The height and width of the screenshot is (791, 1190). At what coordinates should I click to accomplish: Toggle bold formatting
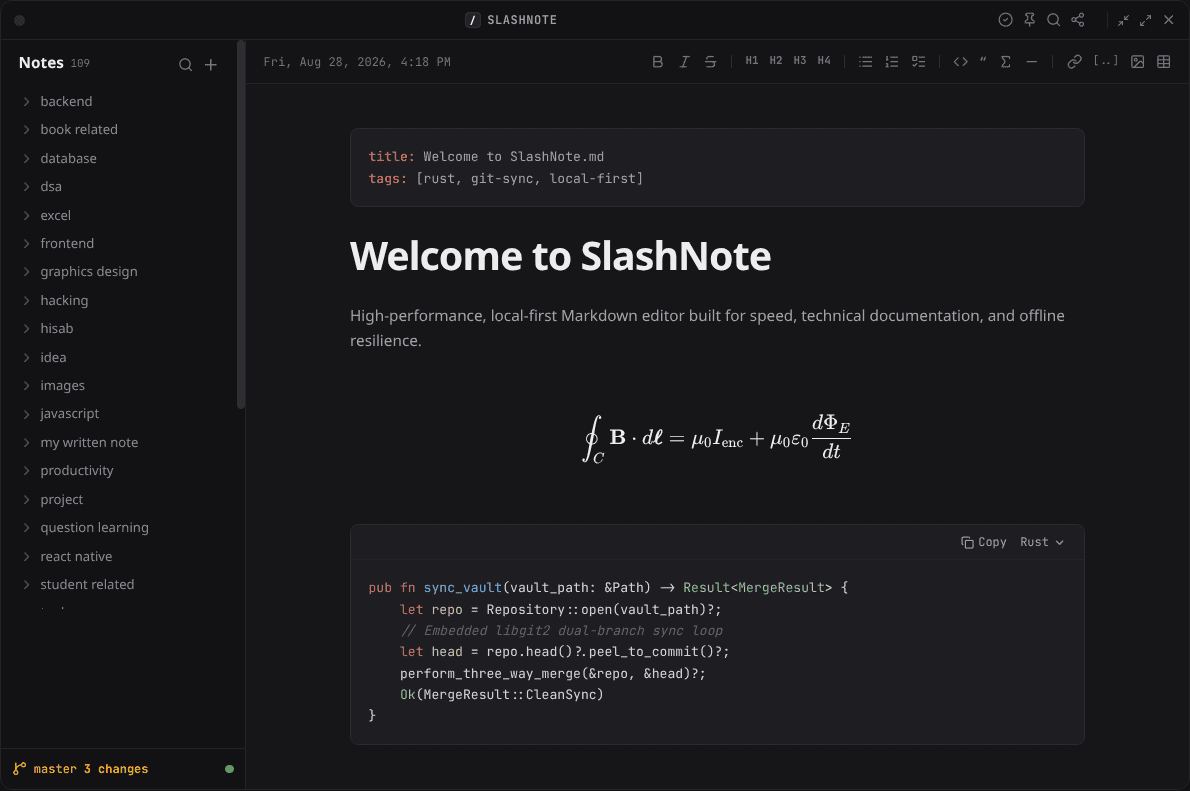click(657, 62)
